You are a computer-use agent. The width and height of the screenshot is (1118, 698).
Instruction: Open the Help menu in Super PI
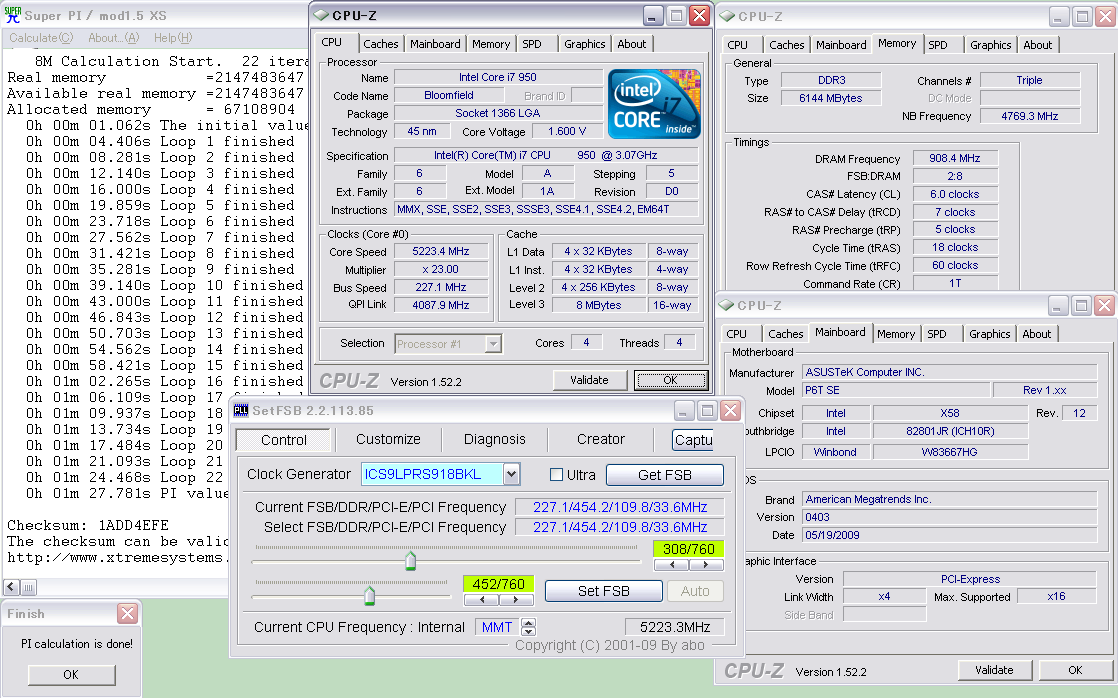173,38
